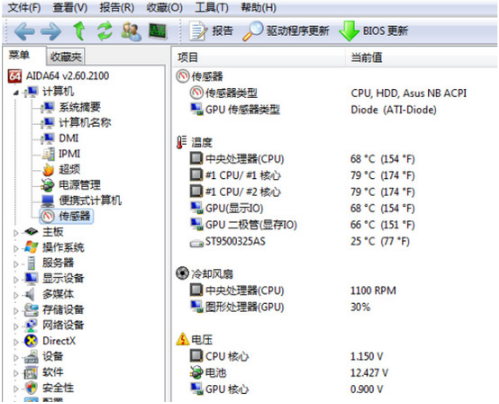Viewport: 499px width, 404px height.
Task: Click the Back arrow toolbar icon
Action: click(24, 31)
